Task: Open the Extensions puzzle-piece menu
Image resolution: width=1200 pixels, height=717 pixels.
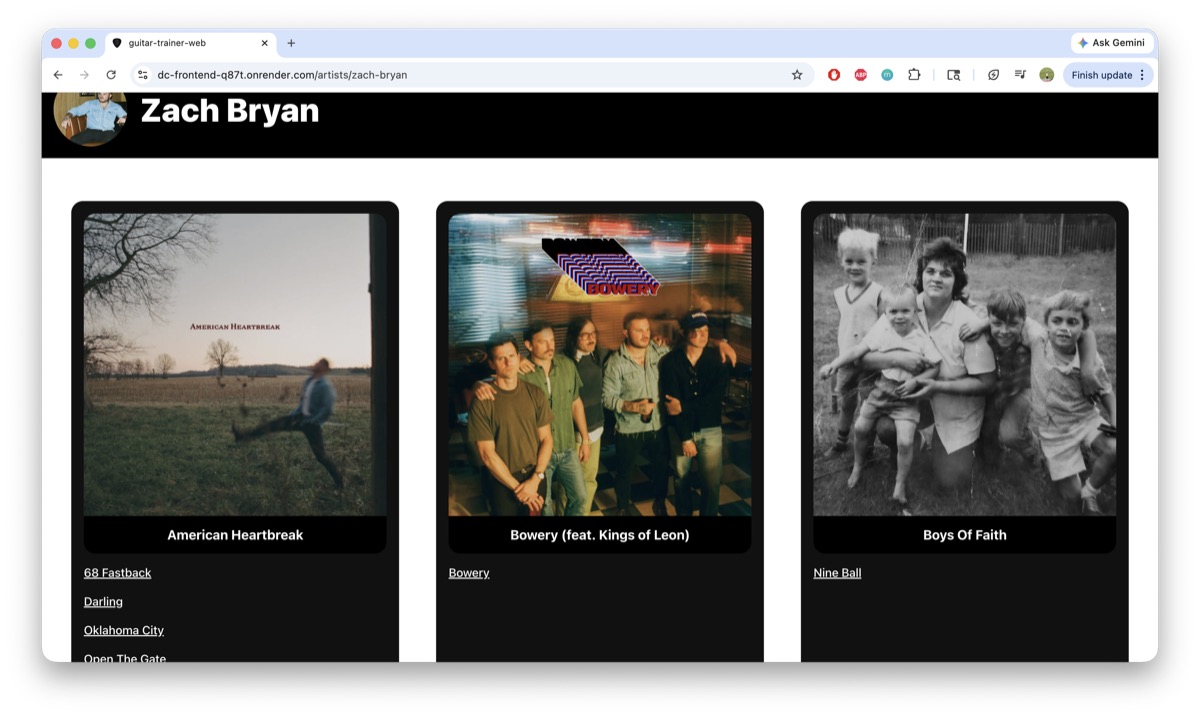Action: coord(914,75)
